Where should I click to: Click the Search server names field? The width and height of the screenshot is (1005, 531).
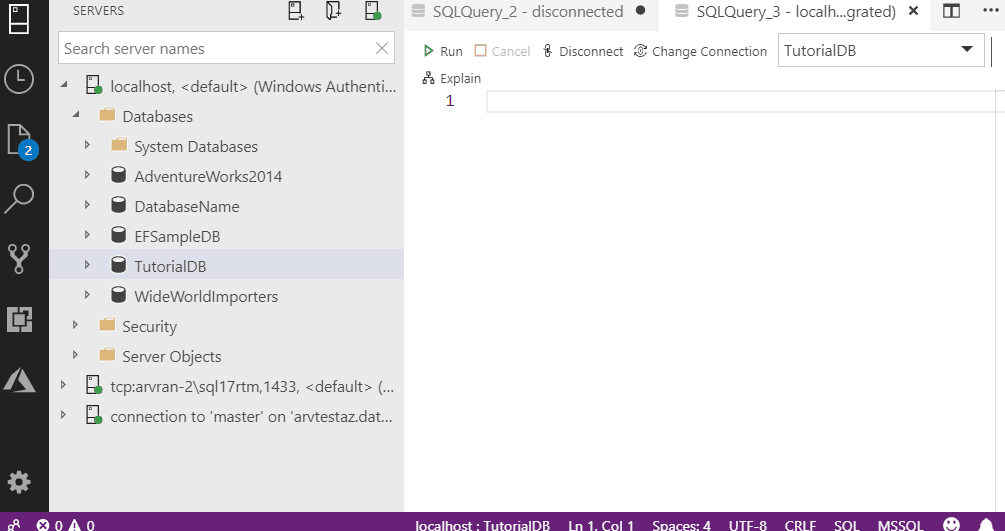[215, 48]
